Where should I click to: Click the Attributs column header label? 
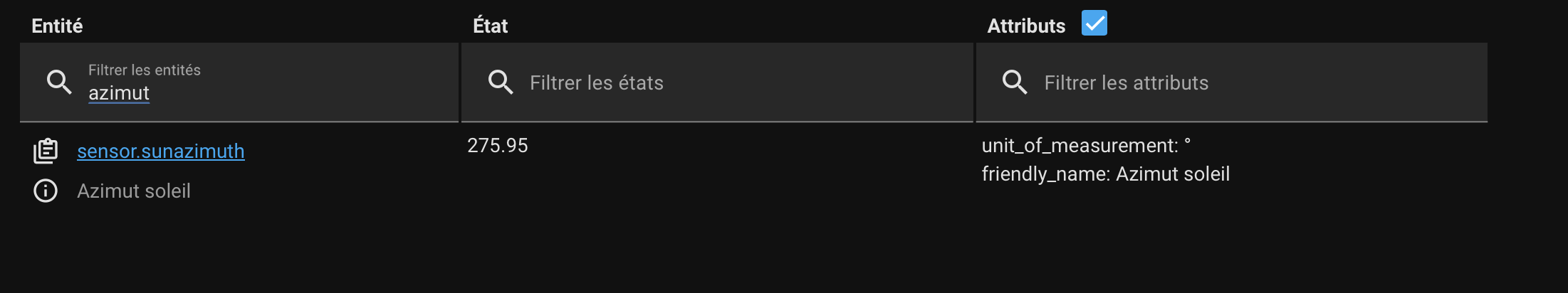point(1026,26)
